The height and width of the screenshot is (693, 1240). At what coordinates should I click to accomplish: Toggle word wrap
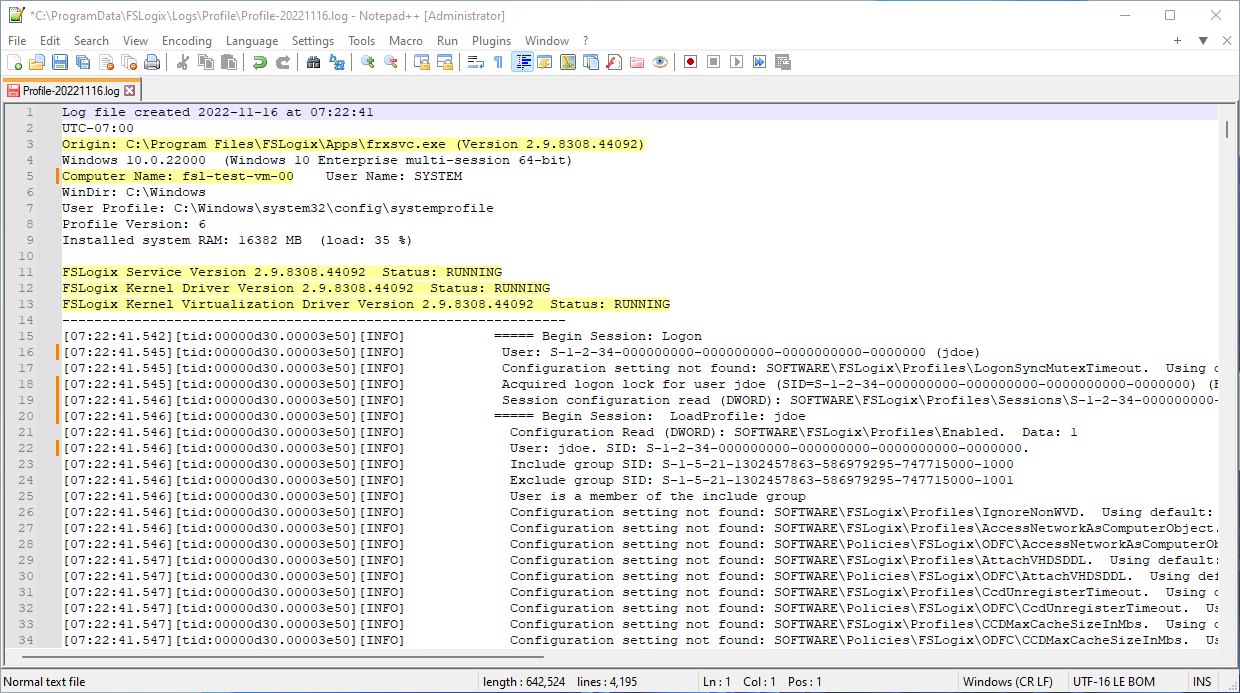[476, 62]
